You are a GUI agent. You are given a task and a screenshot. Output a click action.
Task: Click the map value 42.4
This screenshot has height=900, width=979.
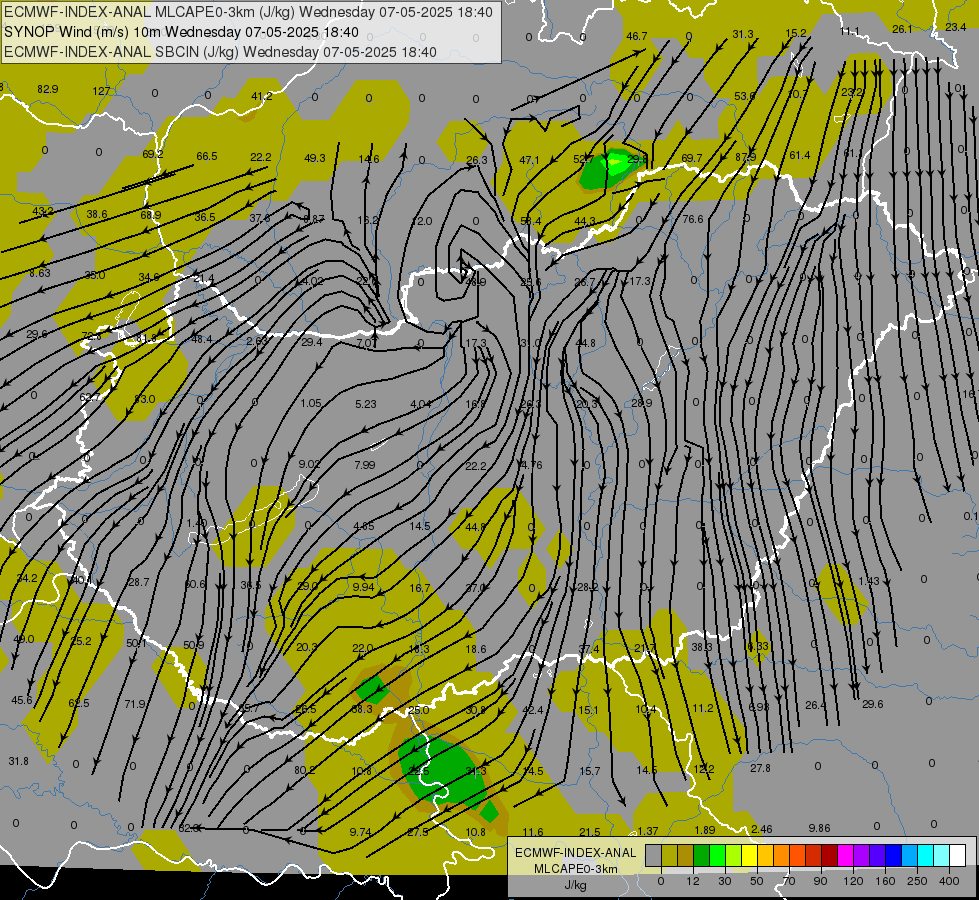[533, 710]
